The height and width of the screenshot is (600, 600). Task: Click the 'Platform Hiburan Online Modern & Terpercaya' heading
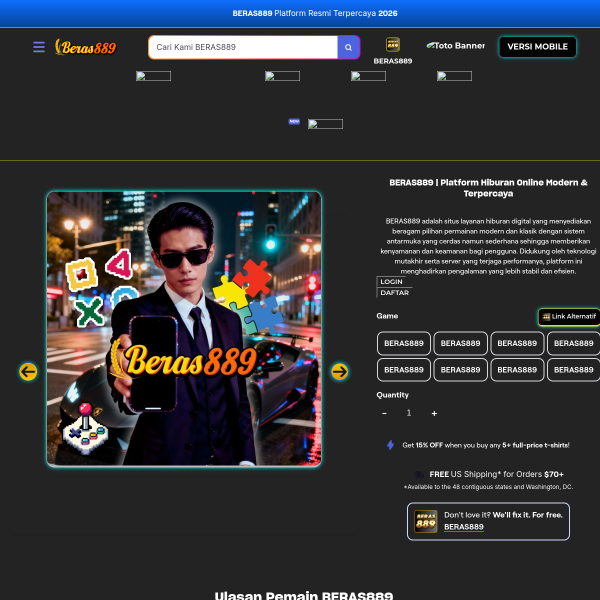point(488,188)
